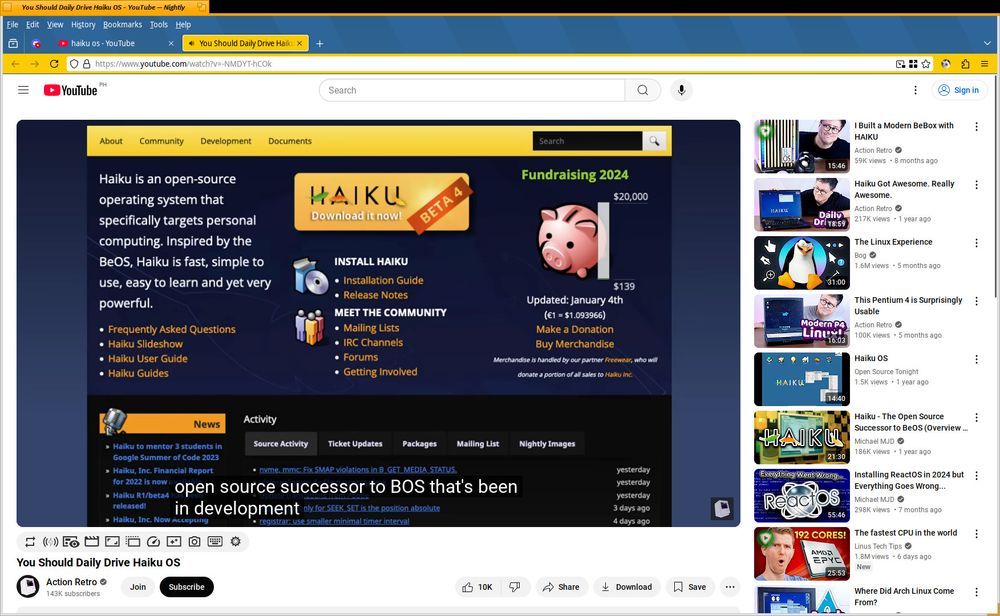Image resolution: width=1000 pixels, height=616 pixels.
Task: Click the Subscribe button
Action: click(187, 587)
